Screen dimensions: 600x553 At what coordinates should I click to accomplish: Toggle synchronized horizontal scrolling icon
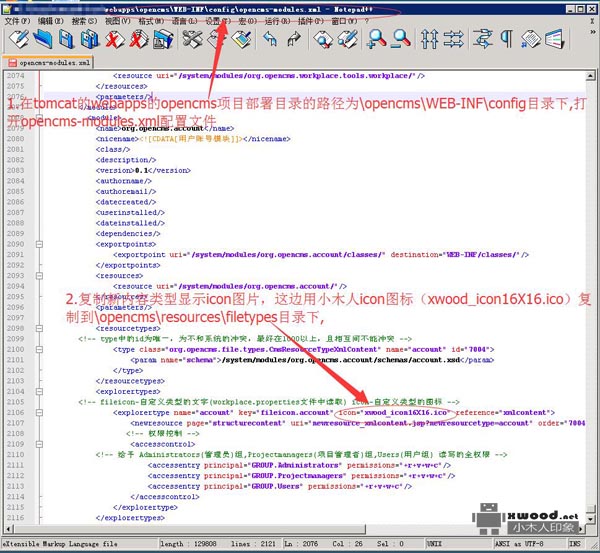point(453,39)
